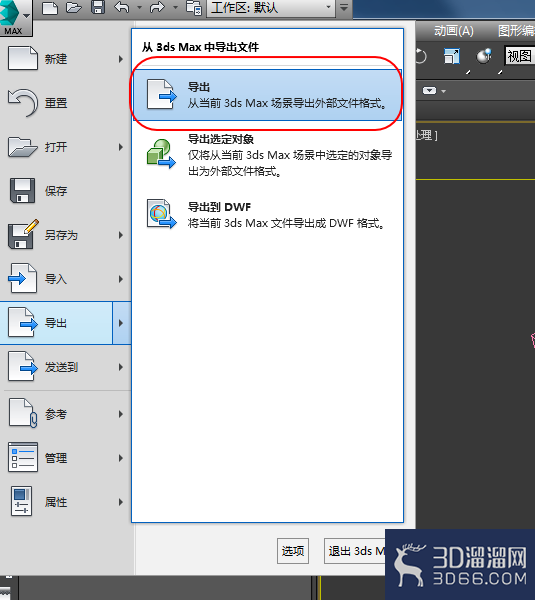The image size is (535, 600).
Task: Click the 选项 button
Action: tap(293, 551)
